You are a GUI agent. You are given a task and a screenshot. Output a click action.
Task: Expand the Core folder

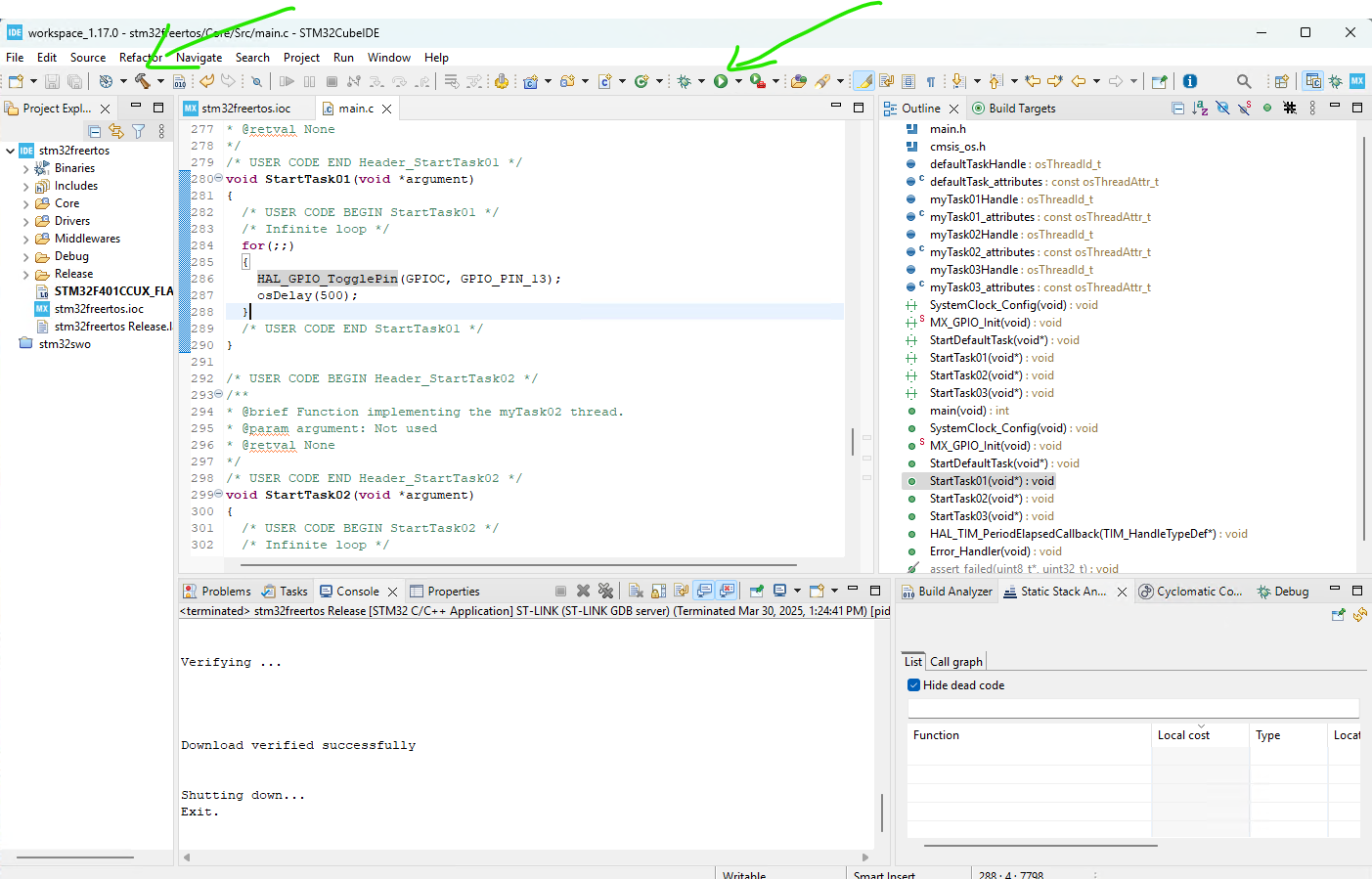coord(25,203)
